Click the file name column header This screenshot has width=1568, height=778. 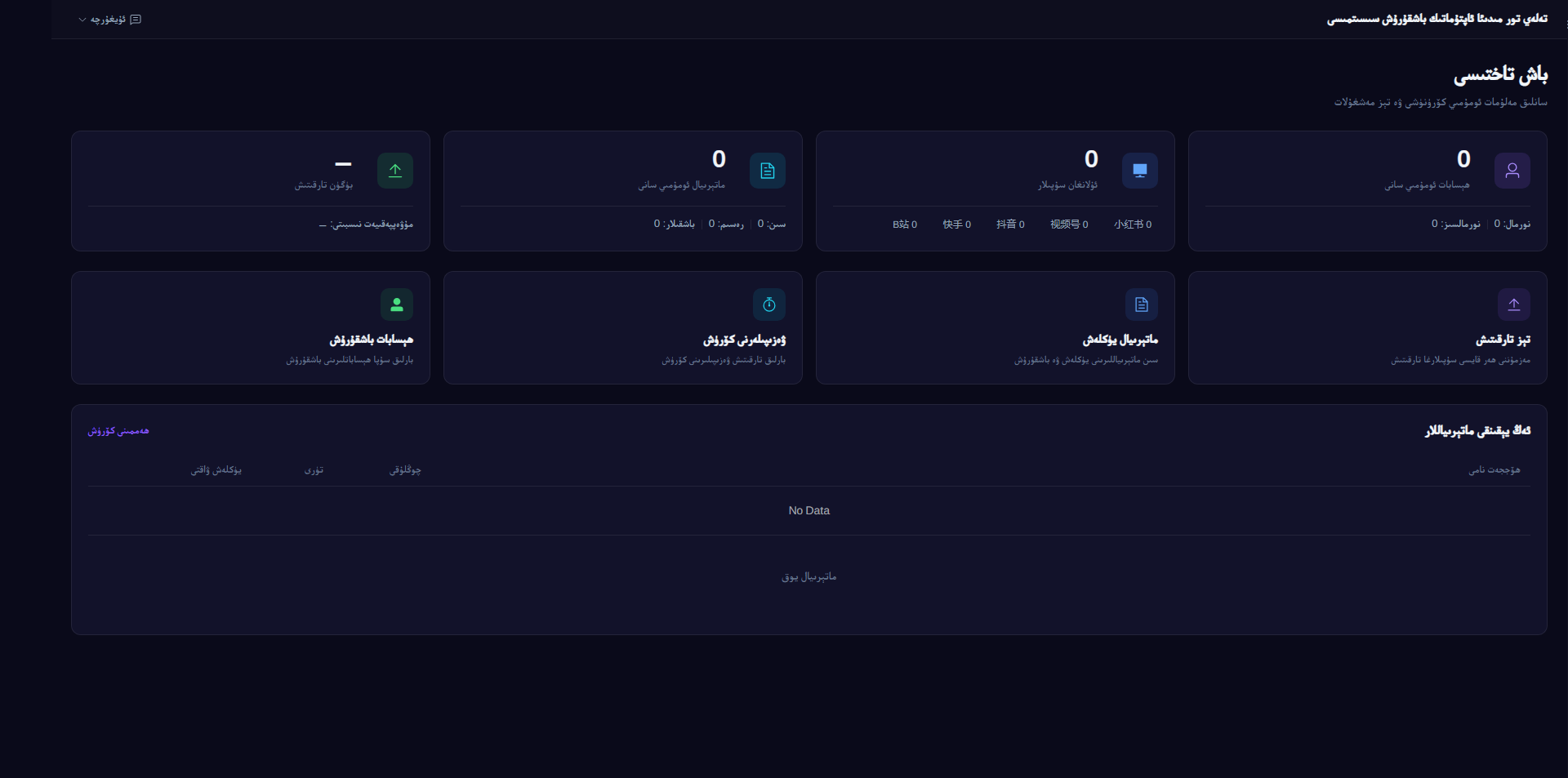1494,469
